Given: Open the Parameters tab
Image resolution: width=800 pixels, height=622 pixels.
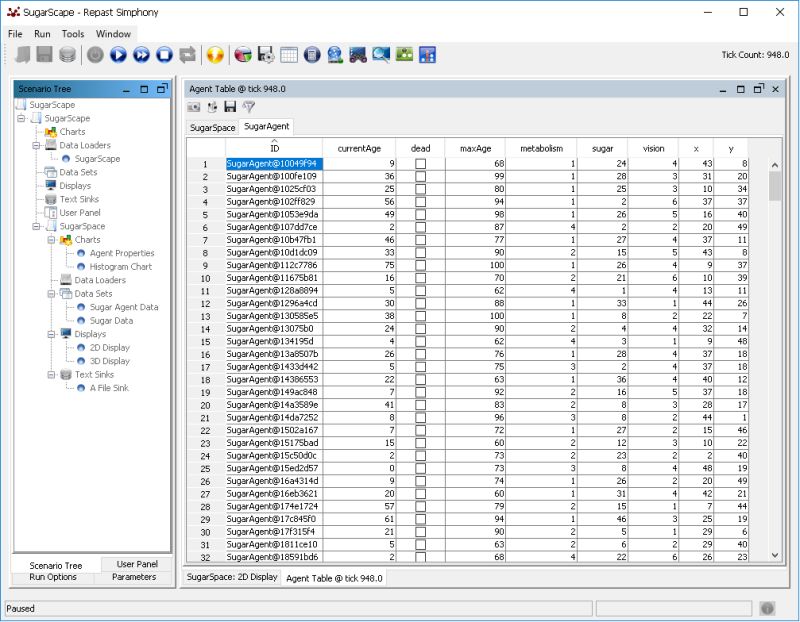Looking at the screenshot, I should pyautogui.click(x=134, y=577).
